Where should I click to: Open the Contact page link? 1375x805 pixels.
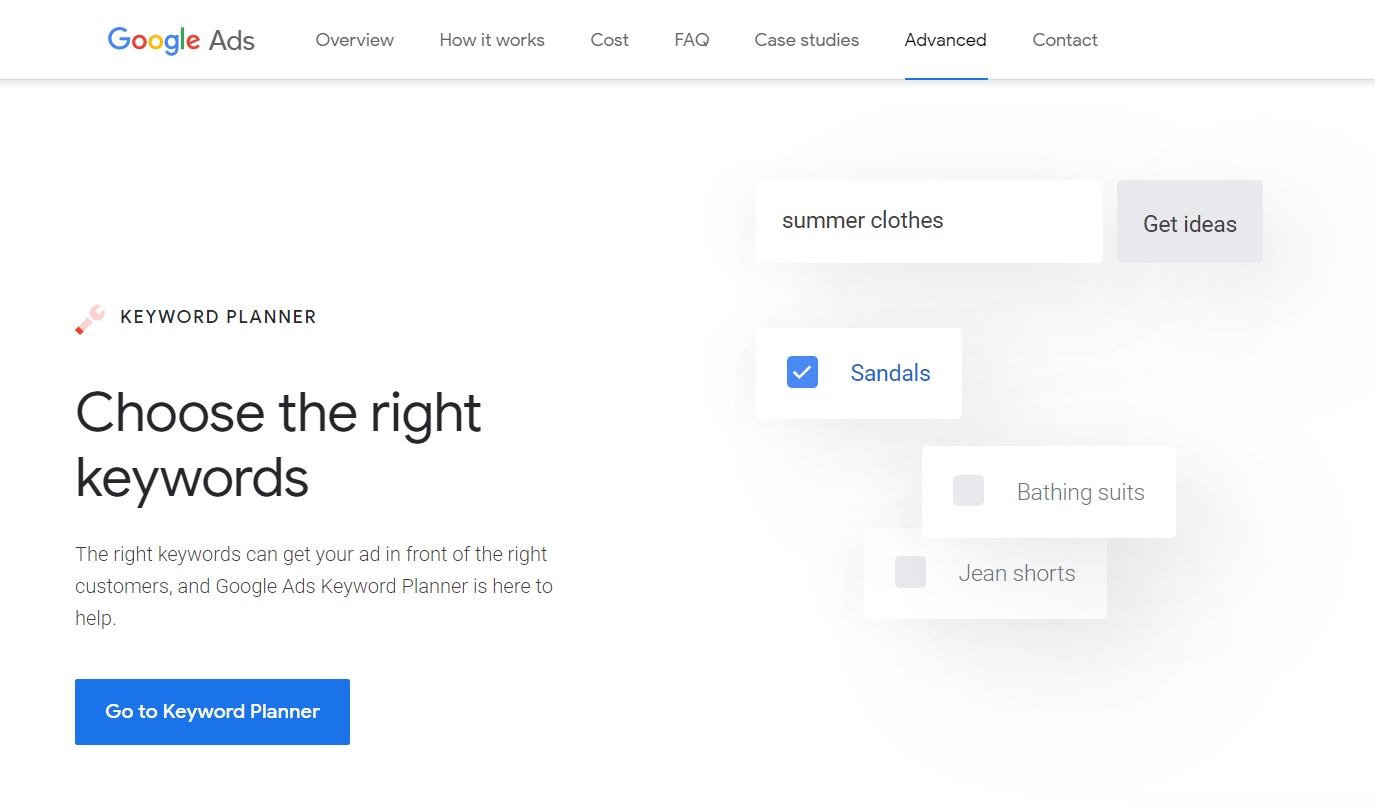1065,40
